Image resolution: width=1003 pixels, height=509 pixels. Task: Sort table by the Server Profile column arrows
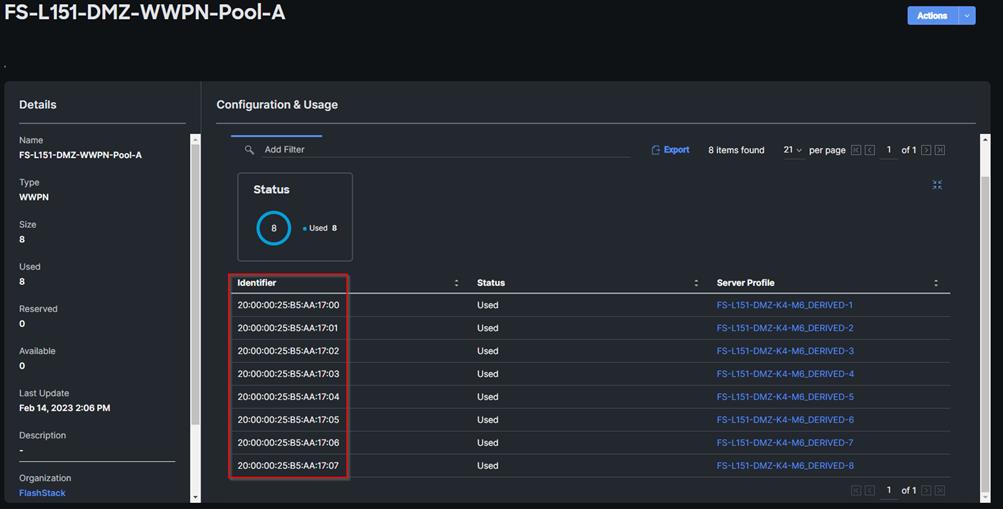click(x=936, y=283)
